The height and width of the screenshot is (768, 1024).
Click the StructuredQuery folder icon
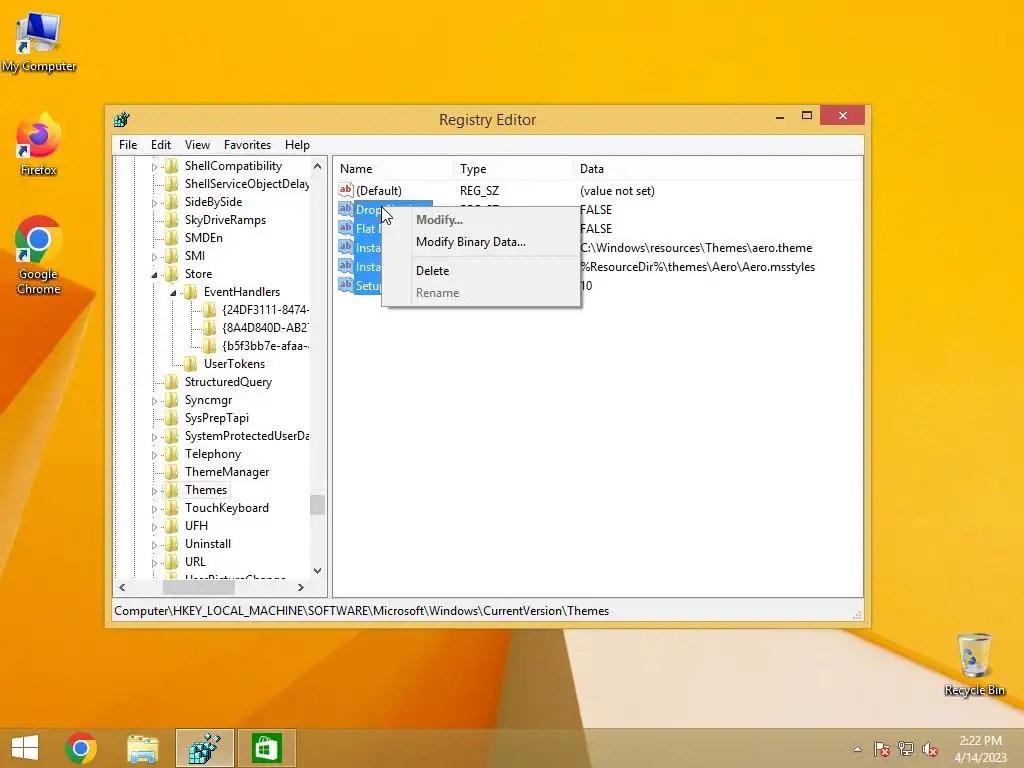[172, 382]
